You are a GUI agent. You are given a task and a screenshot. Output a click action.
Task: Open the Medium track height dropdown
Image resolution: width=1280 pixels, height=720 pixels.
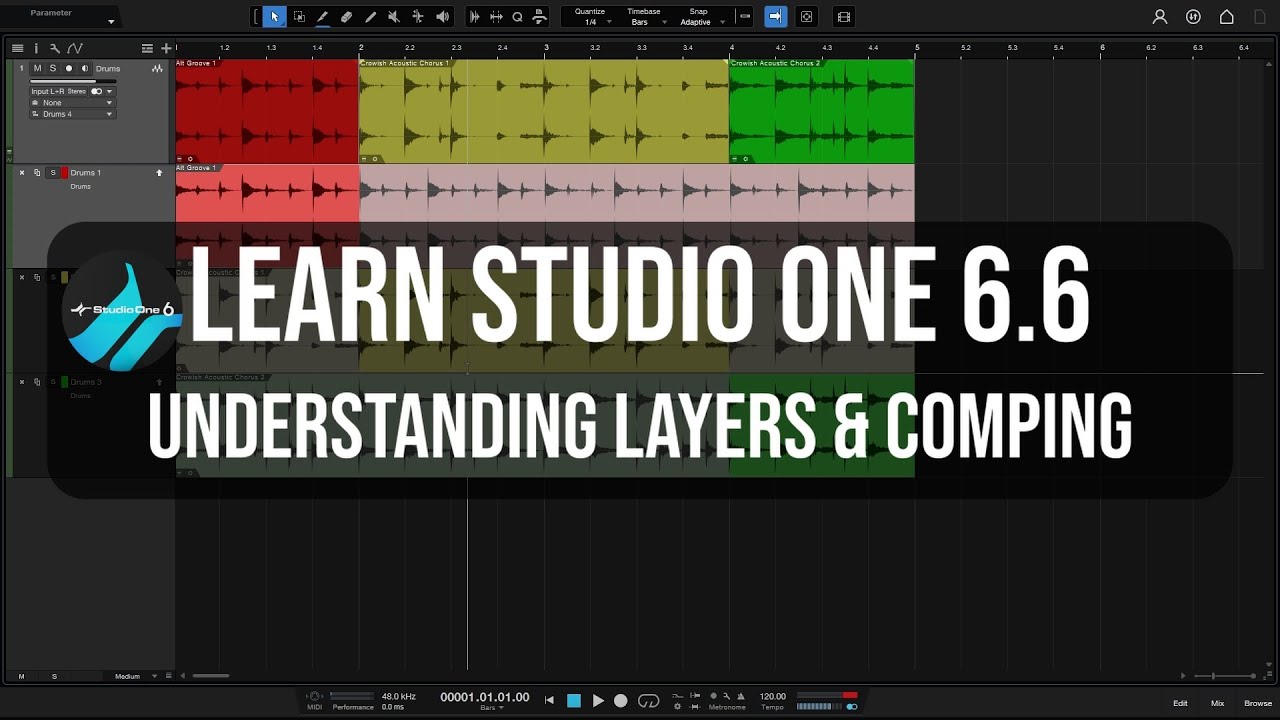click(x=136, y=676)
